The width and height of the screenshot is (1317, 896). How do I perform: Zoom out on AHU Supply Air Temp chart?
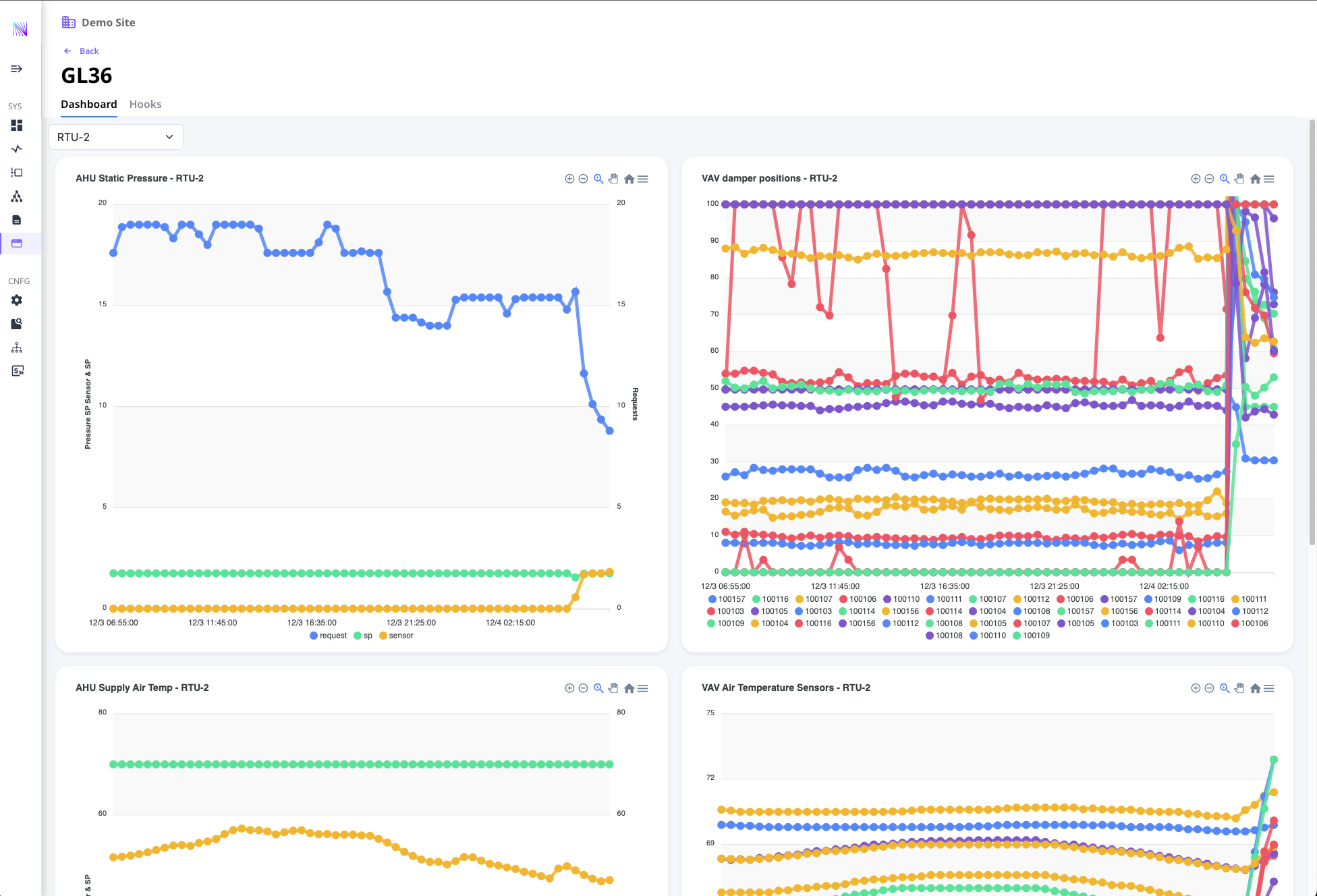[583, 688]
